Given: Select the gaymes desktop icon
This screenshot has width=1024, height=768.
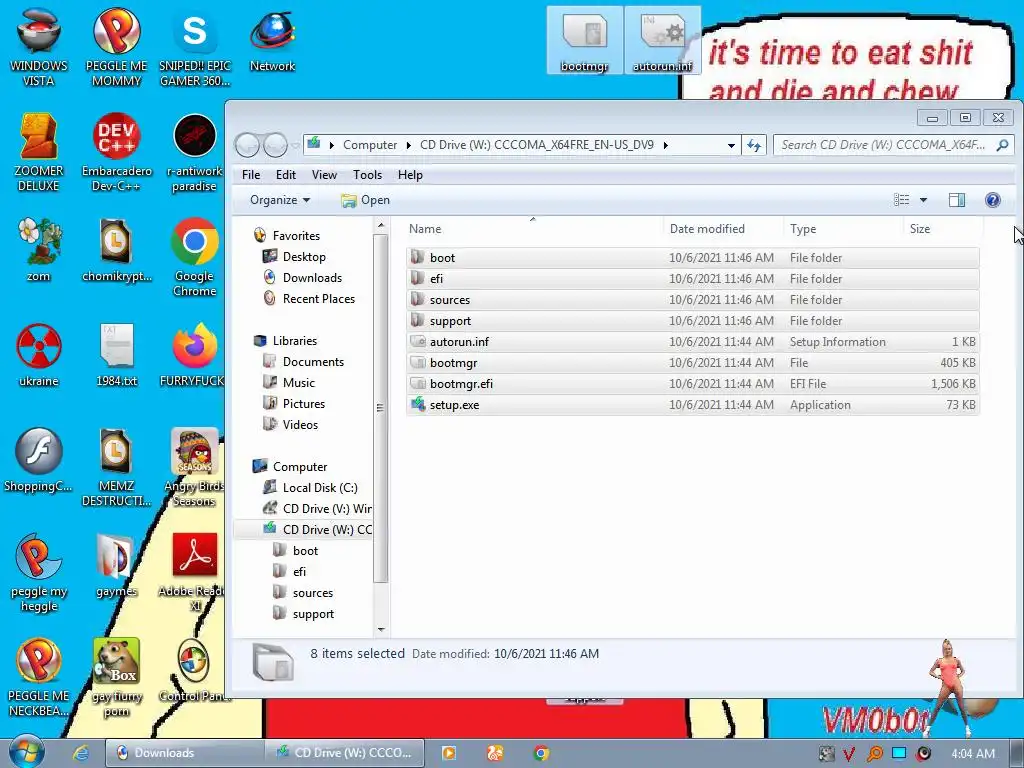Looking at the screenshot, I should pyautogui.click(x=116, y=566).
